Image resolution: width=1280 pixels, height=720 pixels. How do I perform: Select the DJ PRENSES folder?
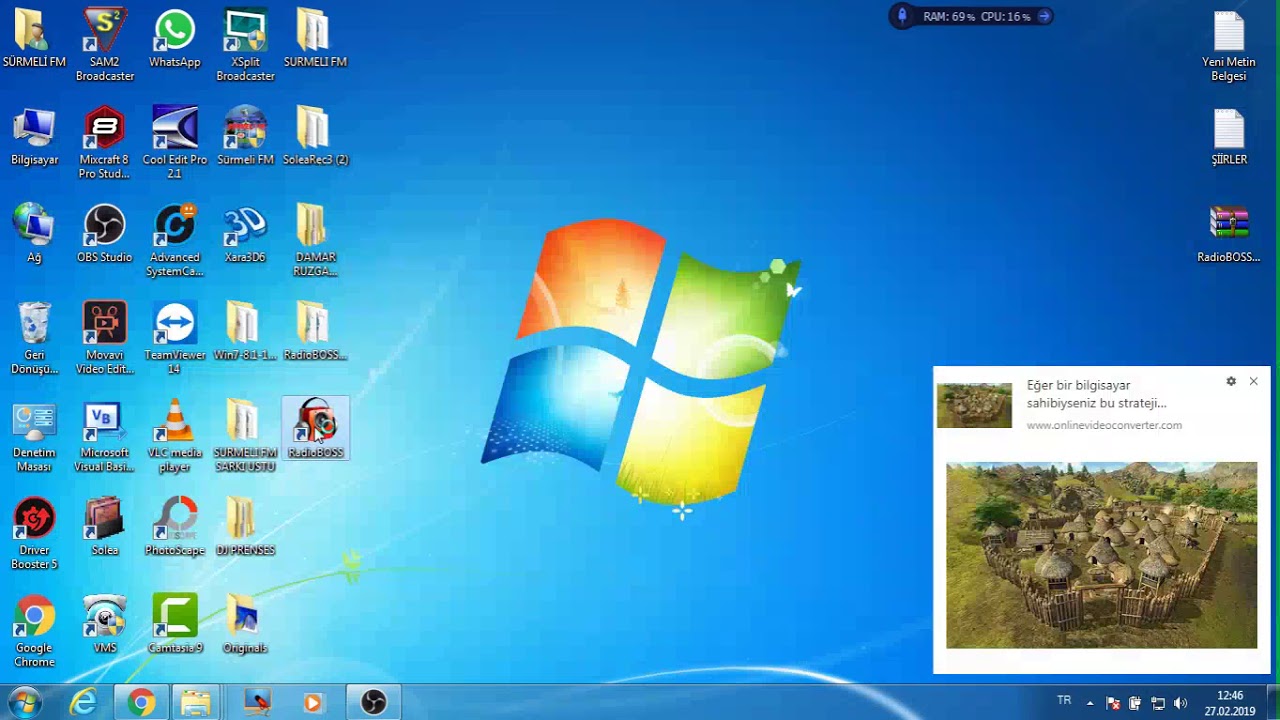coord(245,528)
